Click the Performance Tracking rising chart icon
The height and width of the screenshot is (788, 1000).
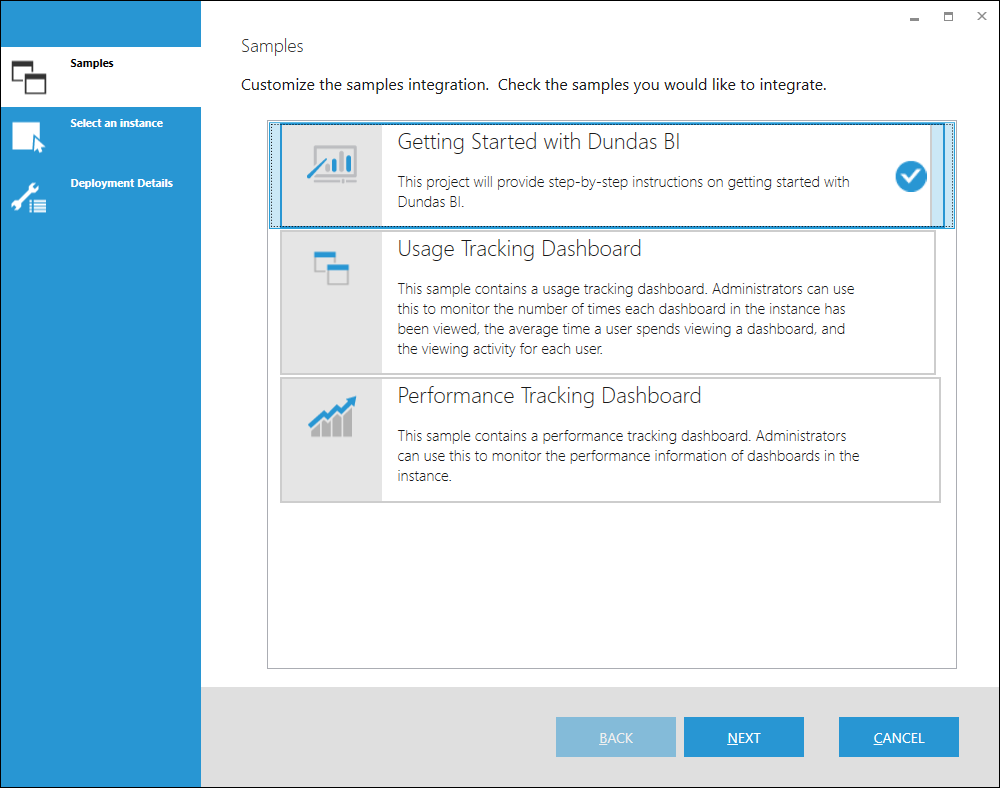point(332,416)
